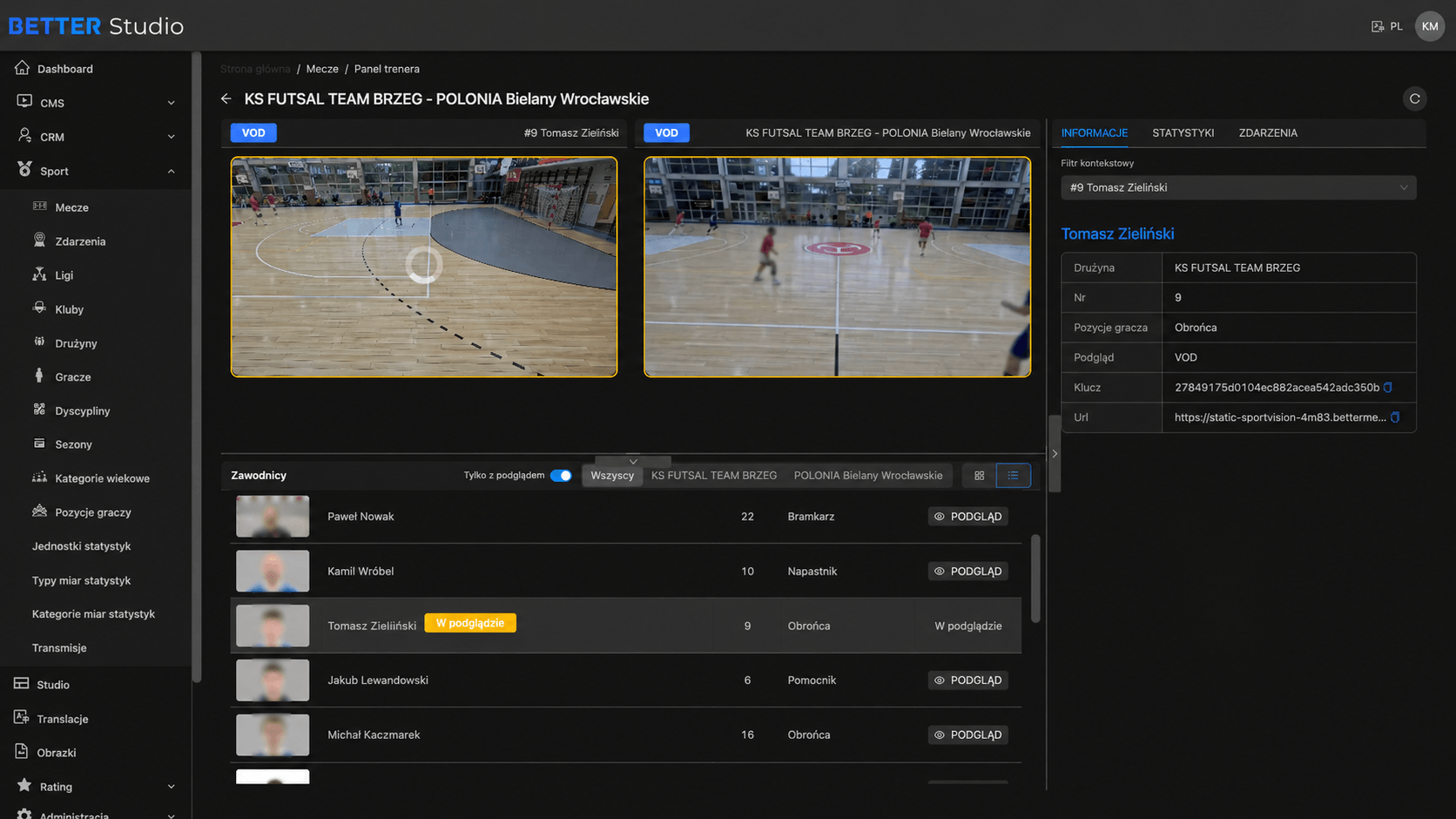Click the Obrazki file icon

[x=22, y=752]
